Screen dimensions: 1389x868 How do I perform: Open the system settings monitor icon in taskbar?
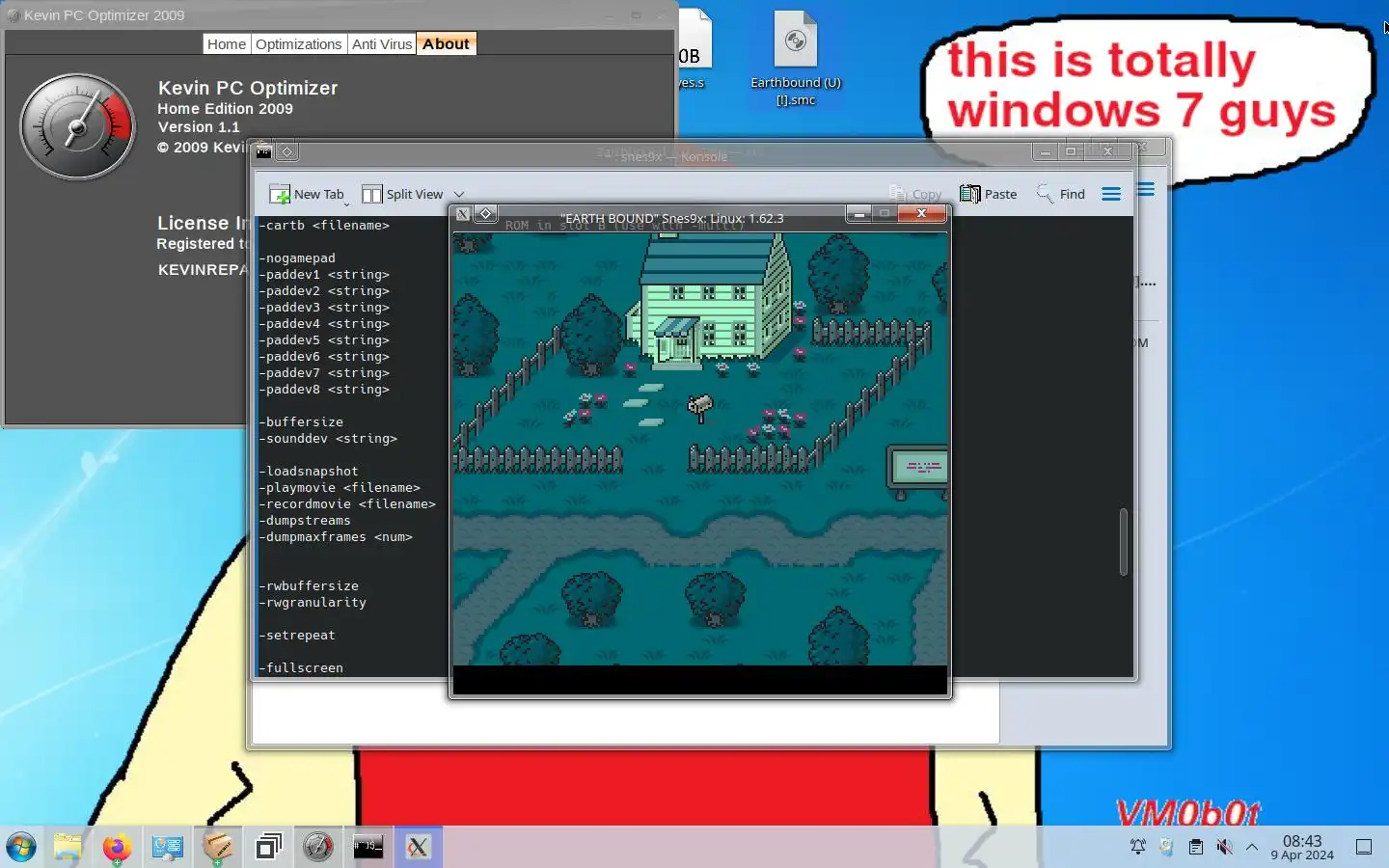pos(167,847)
